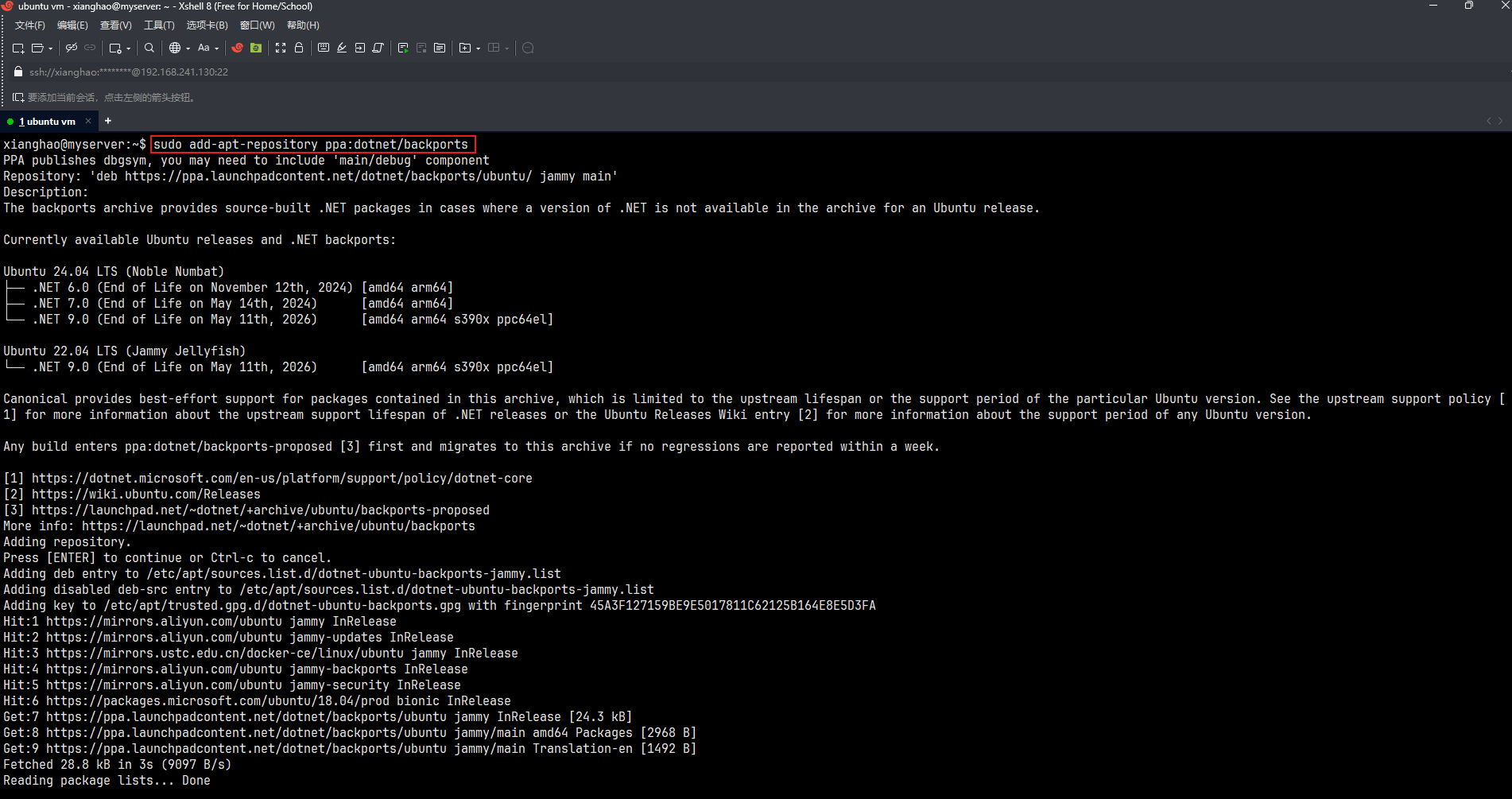1512x799 pixels.
Task: Click the 'sudo add-apt-repository ppa:dotnet/backports' command text
Action: 311,144
